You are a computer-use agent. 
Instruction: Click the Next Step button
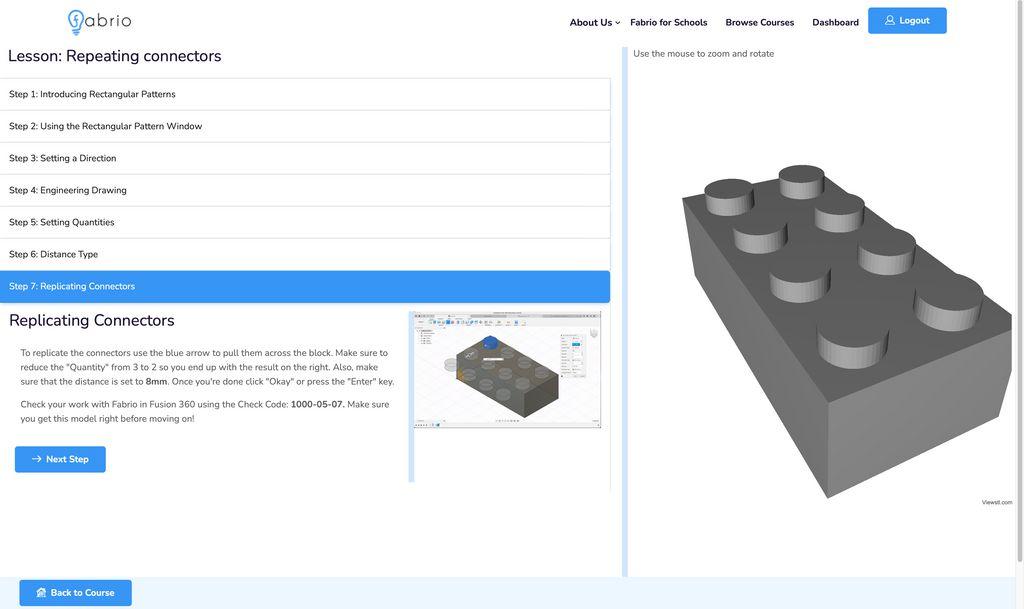pos(60,460)
